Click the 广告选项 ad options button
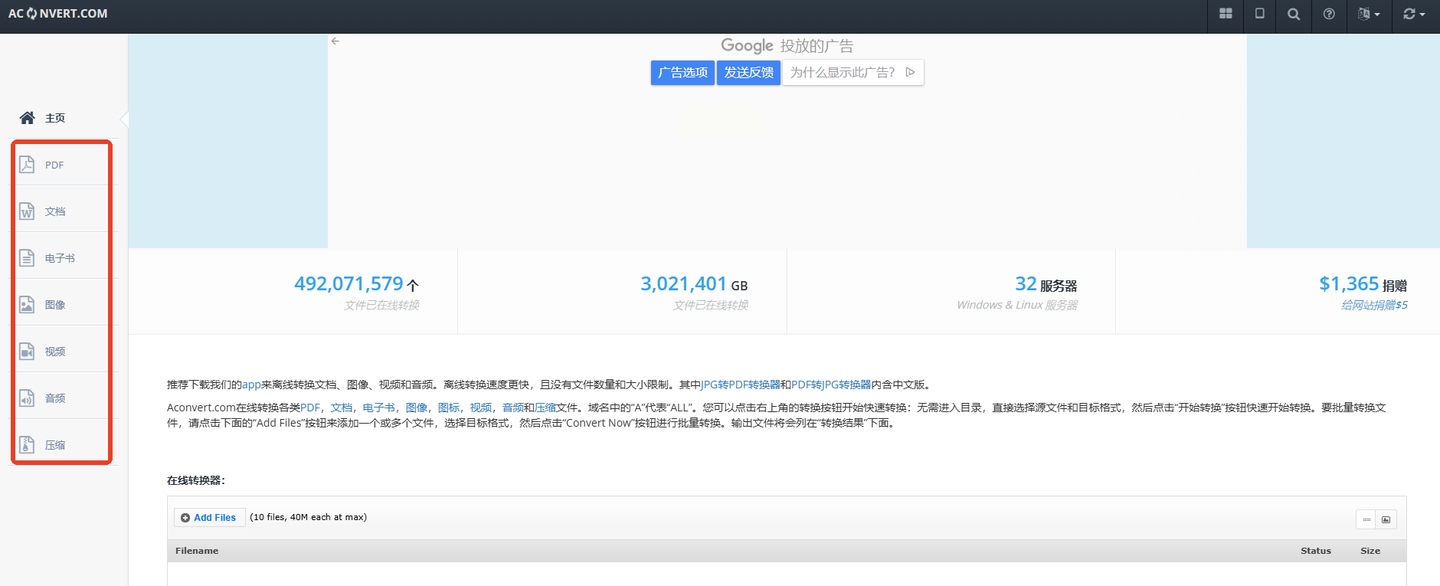Screen dimensions: 1440x586 682,72
